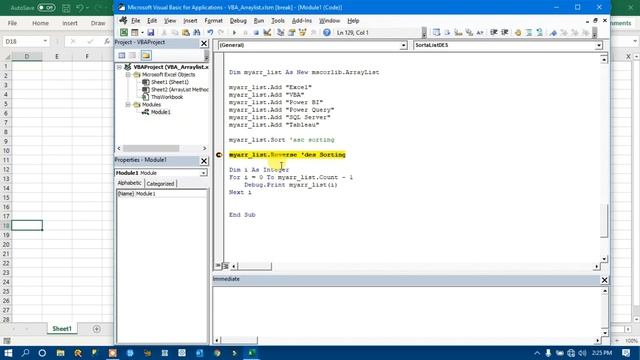
Task: Collapse the VBAProject tree node
Action: click(119, 67)
